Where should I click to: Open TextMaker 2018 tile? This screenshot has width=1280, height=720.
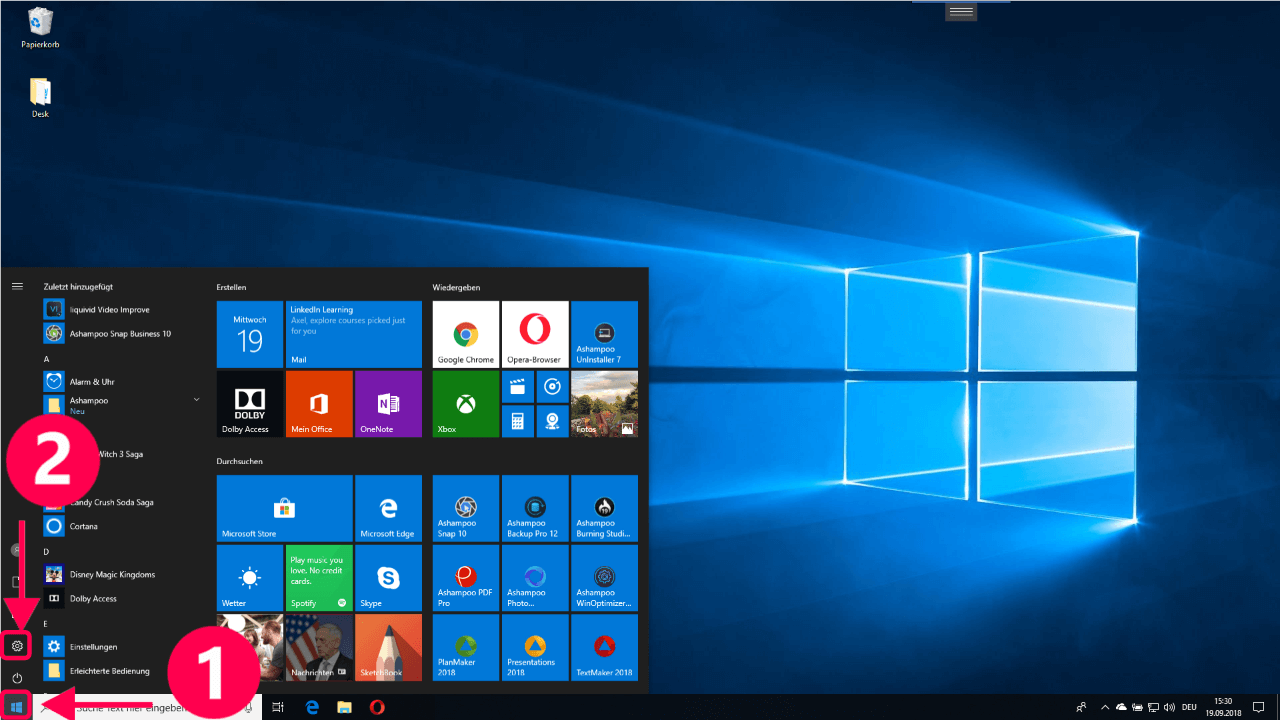point(604,647)
